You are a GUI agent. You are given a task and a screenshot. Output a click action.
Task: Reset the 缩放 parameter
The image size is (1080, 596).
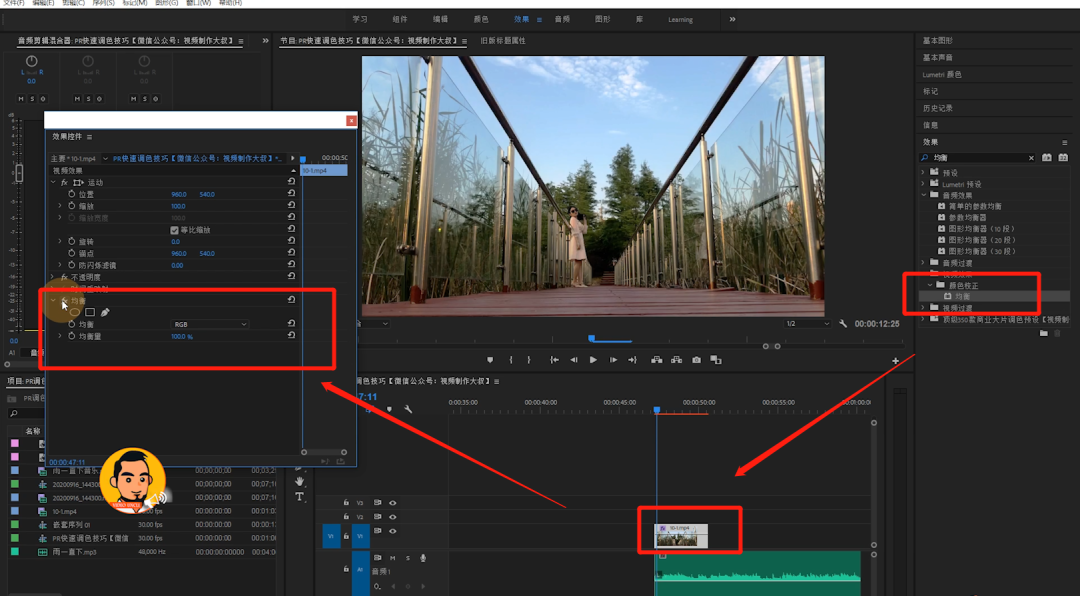[x=291, y=205]
